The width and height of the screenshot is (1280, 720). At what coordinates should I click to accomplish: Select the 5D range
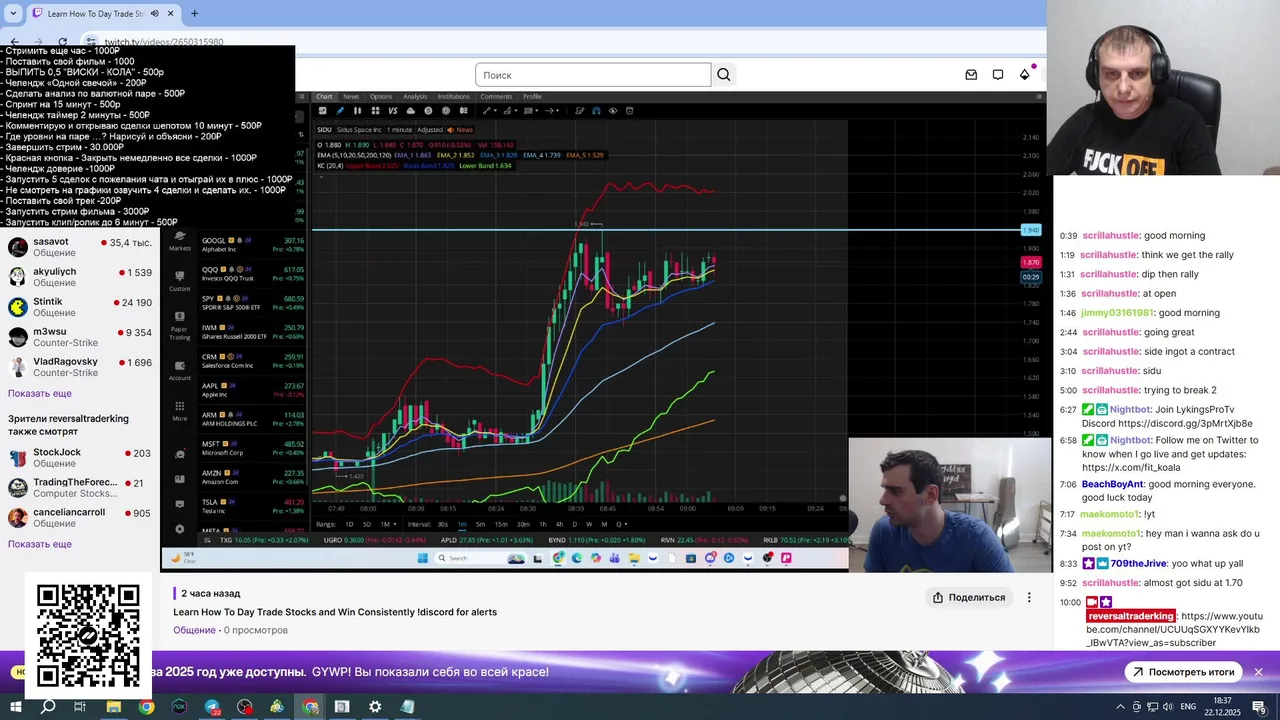tap(367, 524)
